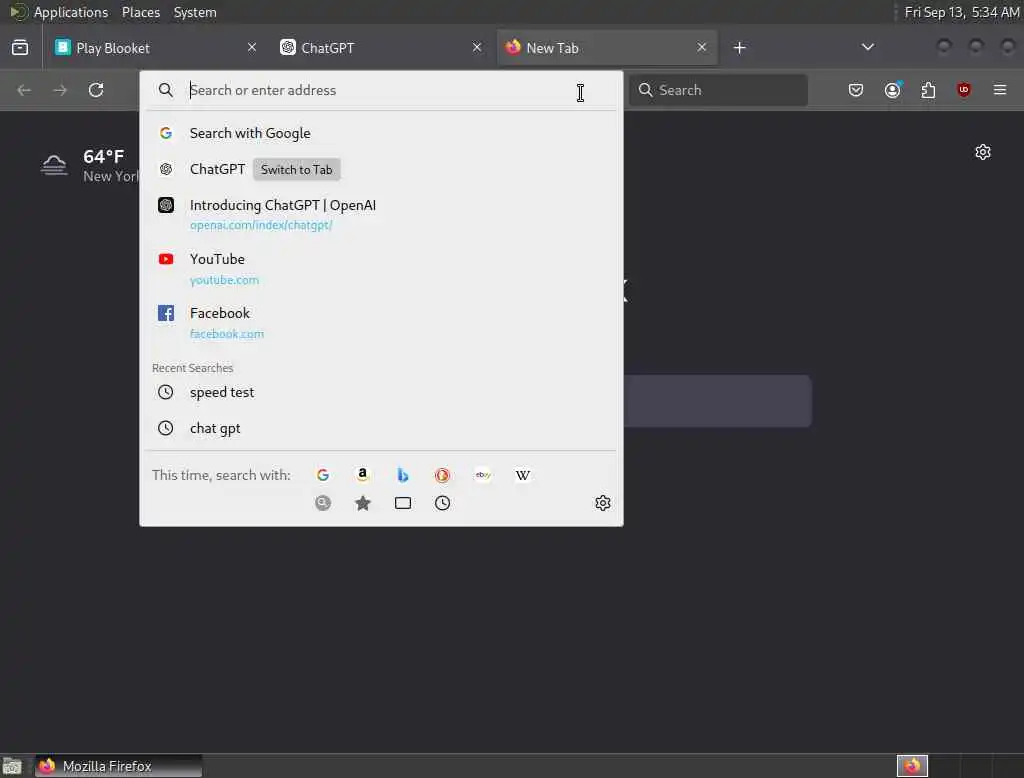Image resolution: width=1024 pixels, height=778 pixels.
Task: Switch to the ChatGPT tab
Action: (x=381, y=48)
